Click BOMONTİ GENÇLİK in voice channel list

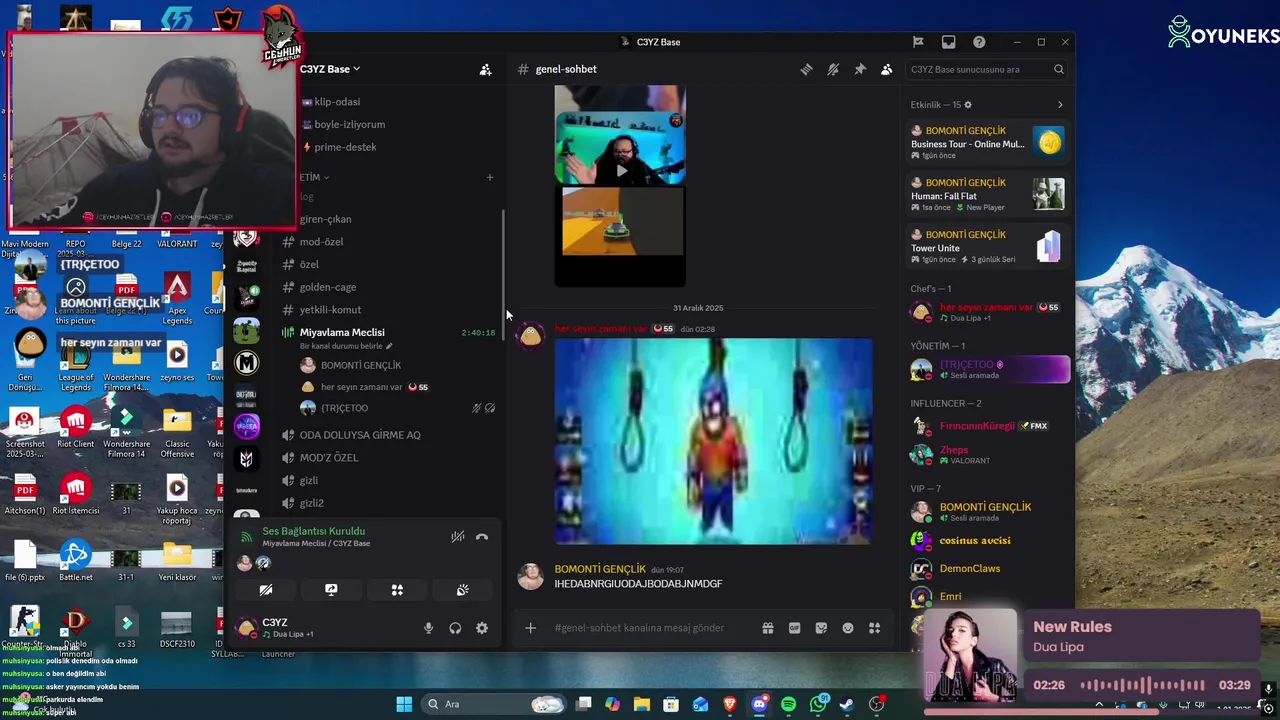[x=361, y=366]
